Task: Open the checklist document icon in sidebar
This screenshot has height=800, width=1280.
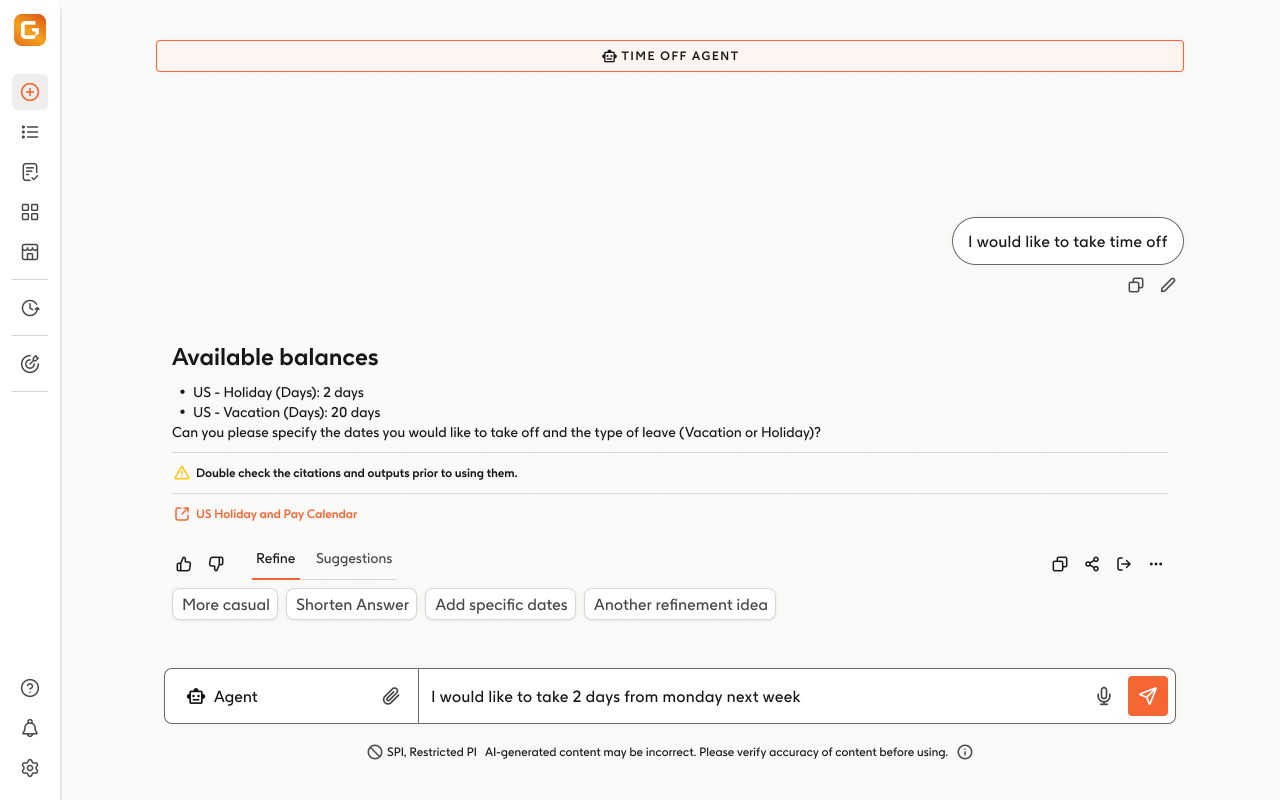Action: point(30,172)
